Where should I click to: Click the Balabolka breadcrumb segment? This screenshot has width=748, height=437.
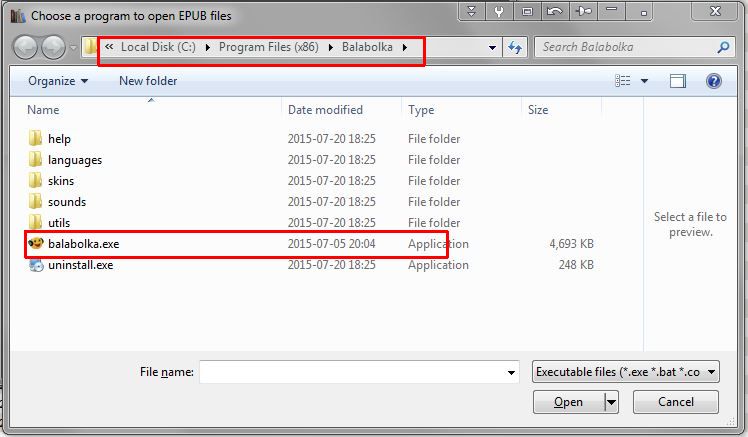(x=367, y=47)
